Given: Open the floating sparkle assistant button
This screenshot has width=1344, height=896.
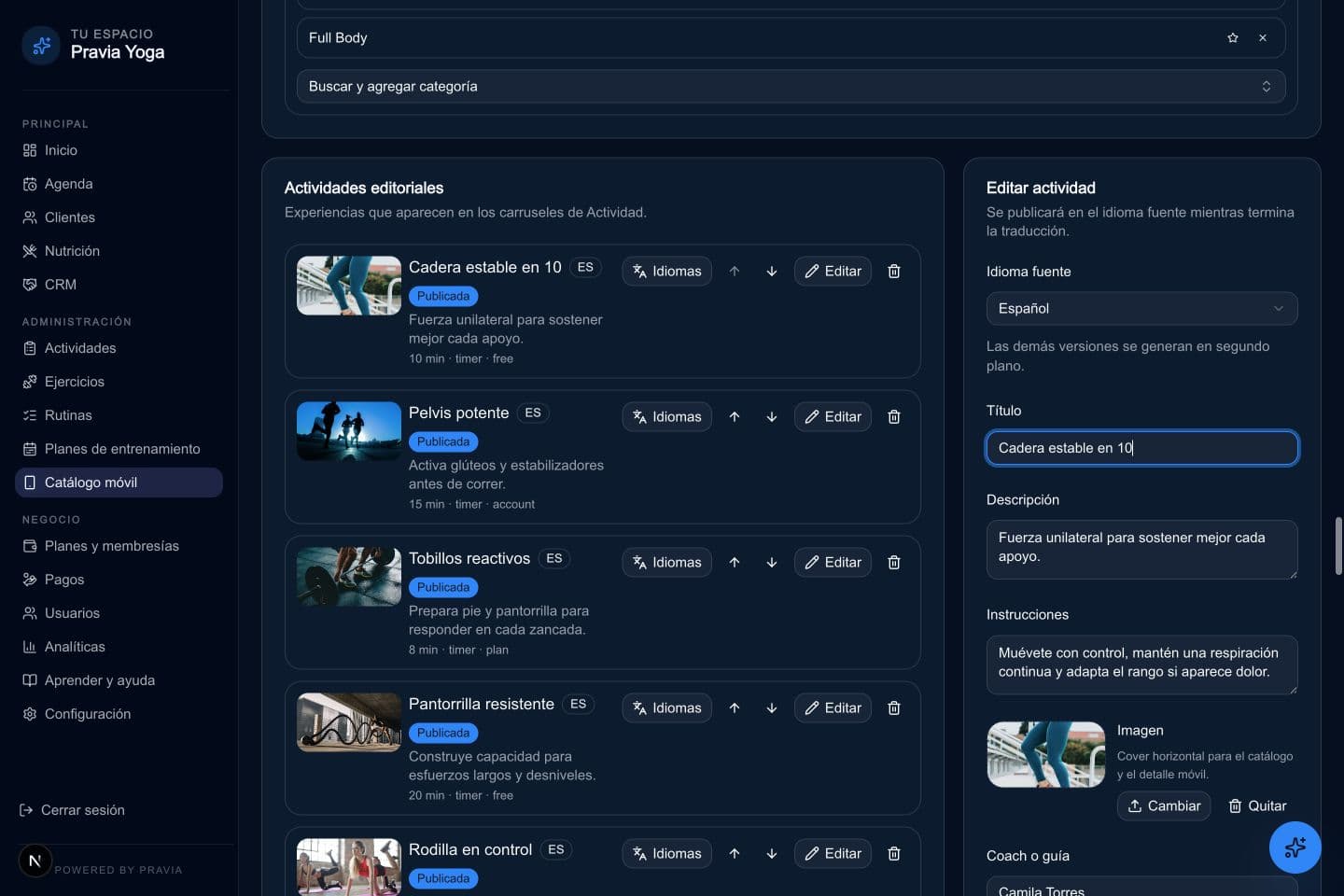Looking at the screenshot, I should tap(1295, 847).
